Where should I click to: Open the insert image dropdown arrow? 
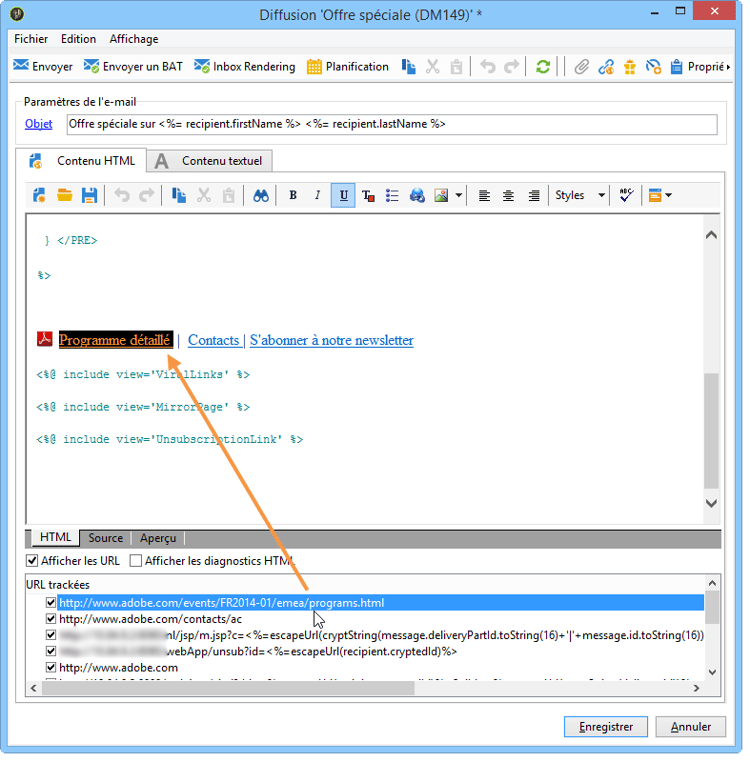[459, 195]
